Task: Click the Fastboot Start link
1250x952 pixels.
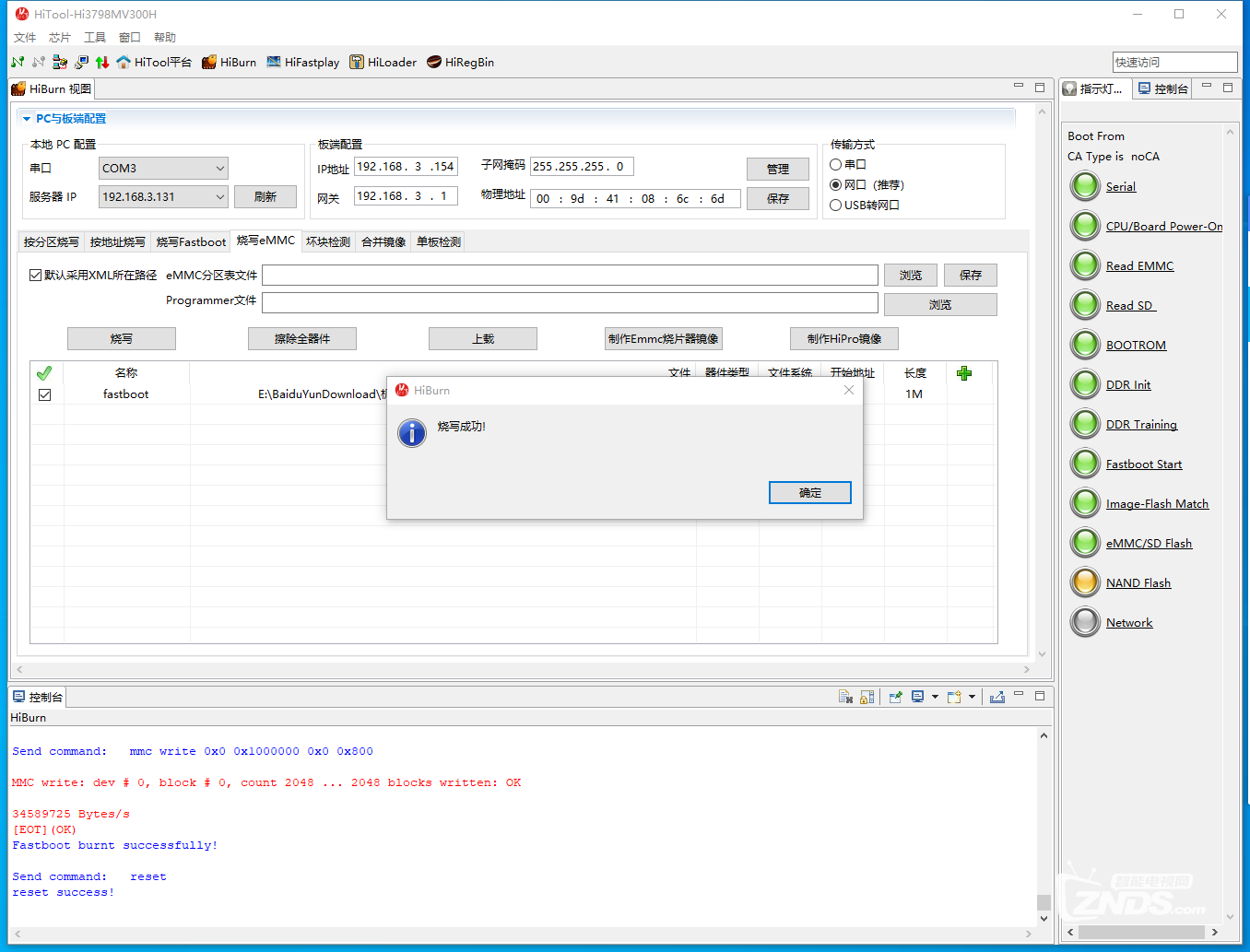Action: (1144, 464)
